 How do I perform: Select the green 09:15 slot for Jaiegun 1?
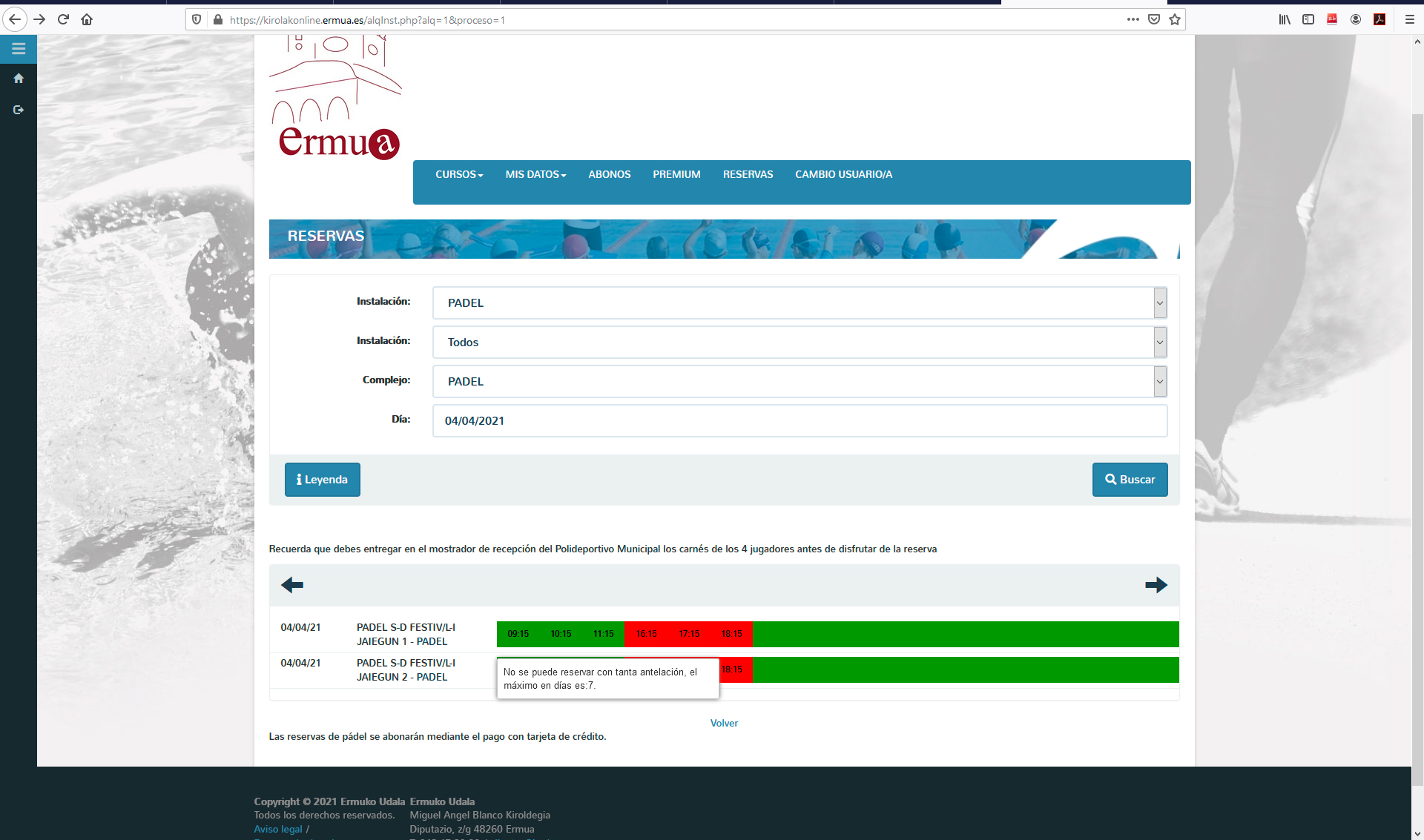518,634
